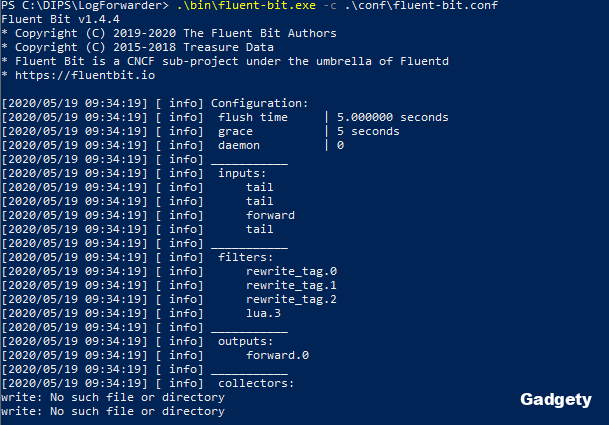The image size is (609, 425).
Task: Click the collectors: heading
Action: [257, 383]
